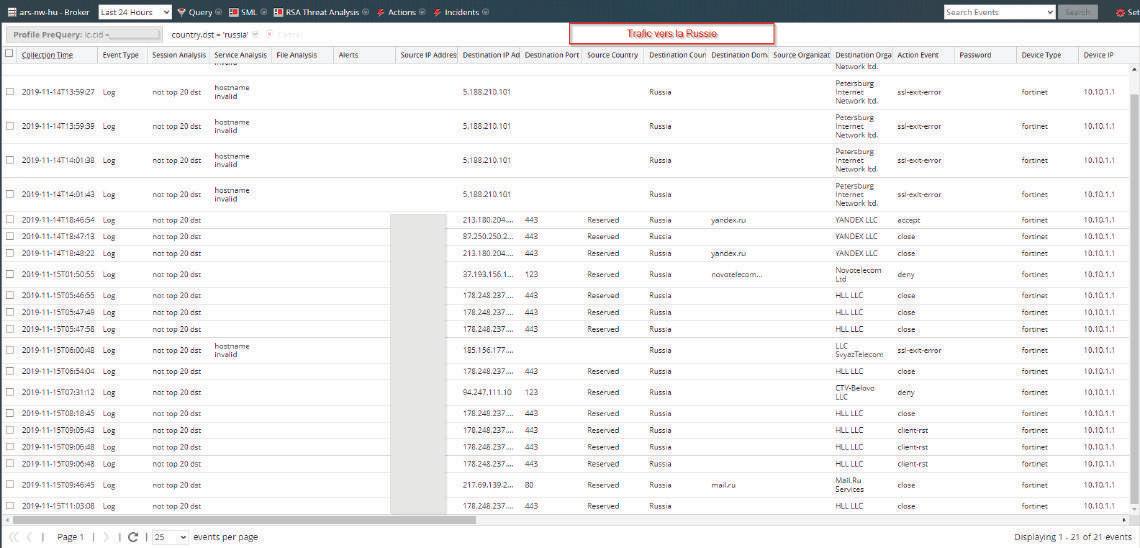Sort by Collection Time column

[47, 55]
